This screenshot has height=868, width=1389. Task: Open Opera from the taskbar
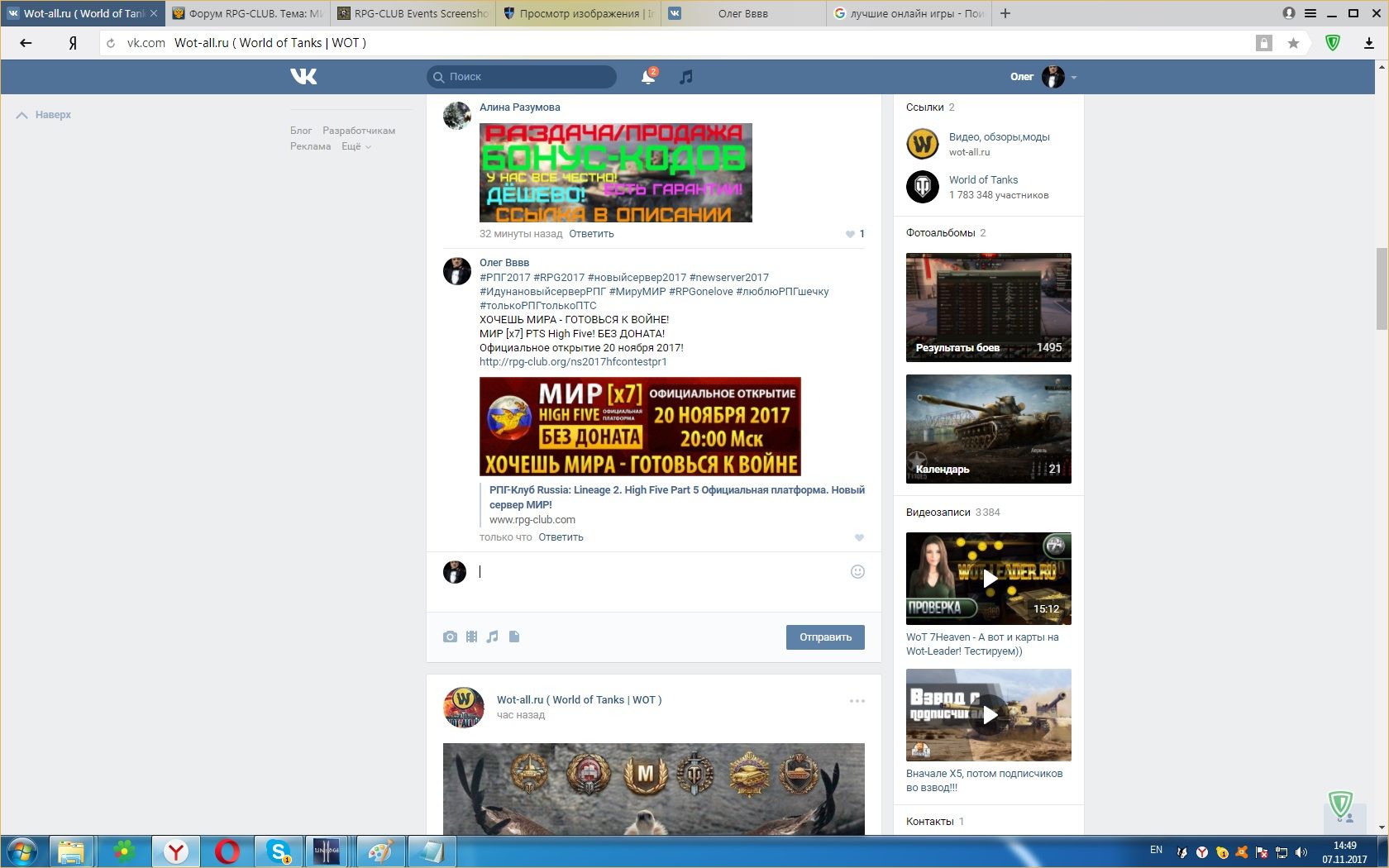pos(227,851)
